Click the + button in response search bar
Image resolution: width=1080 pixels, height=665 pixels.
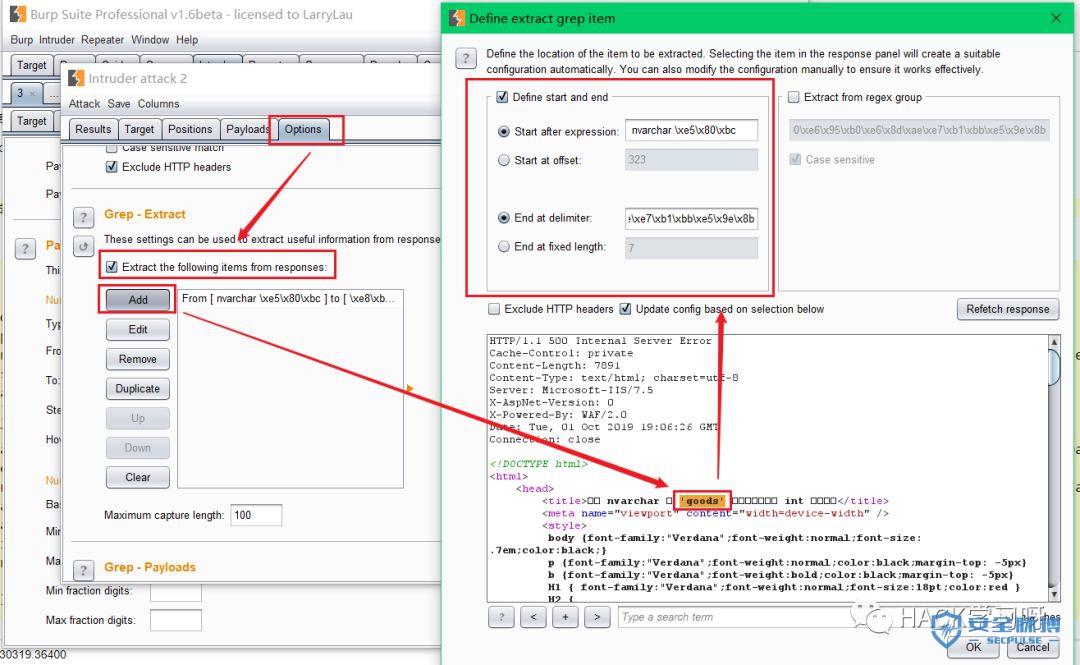point(565,617)
